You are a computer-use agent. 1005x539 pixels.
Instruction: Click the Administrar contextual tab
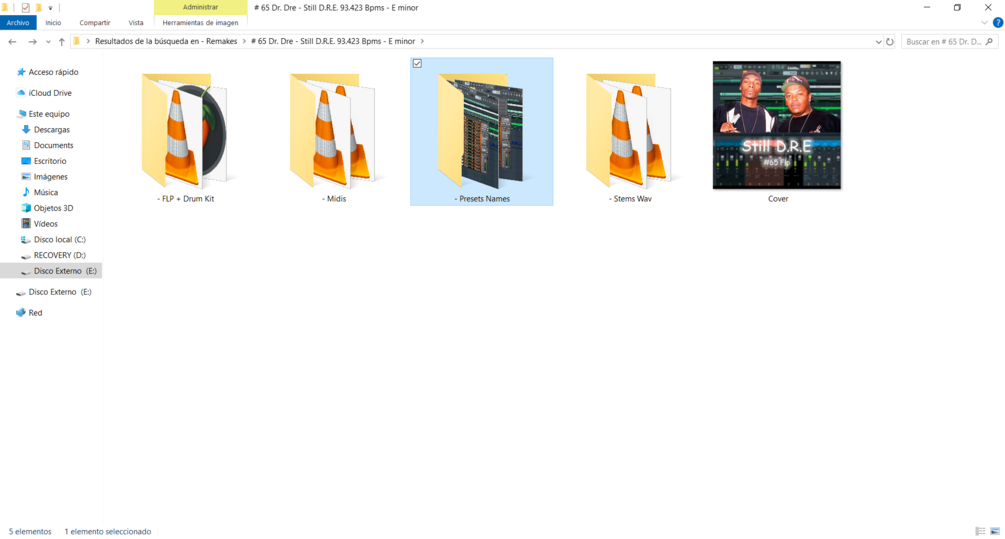pyautogui.click(x=201, y=7)
